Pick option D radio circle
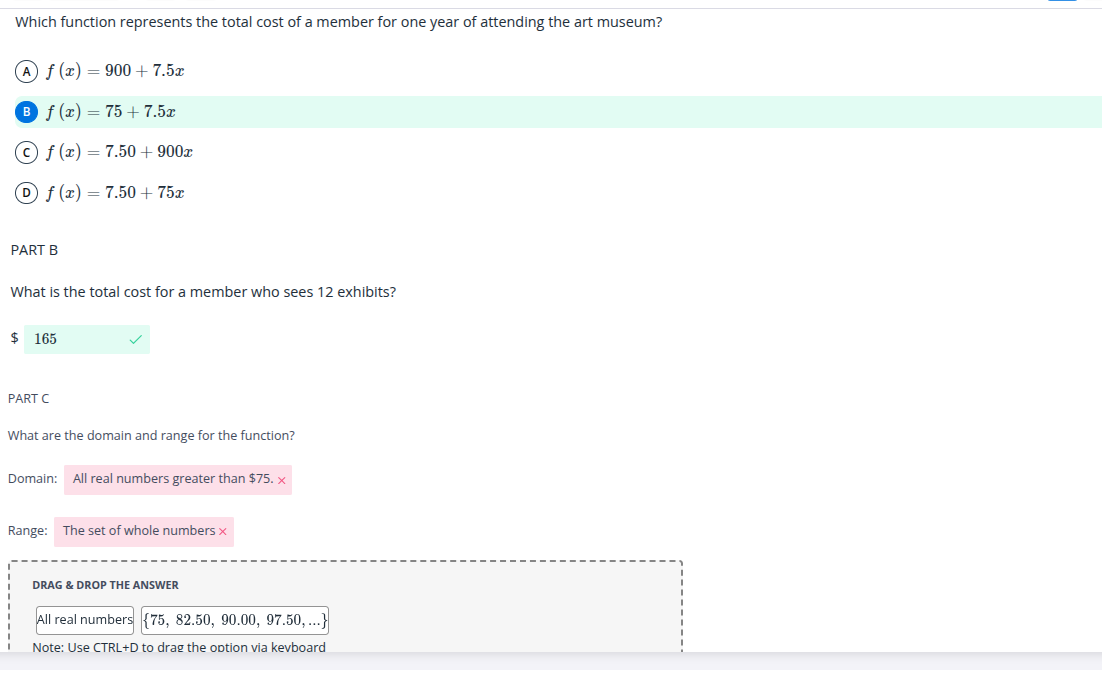 coord(23,192)
